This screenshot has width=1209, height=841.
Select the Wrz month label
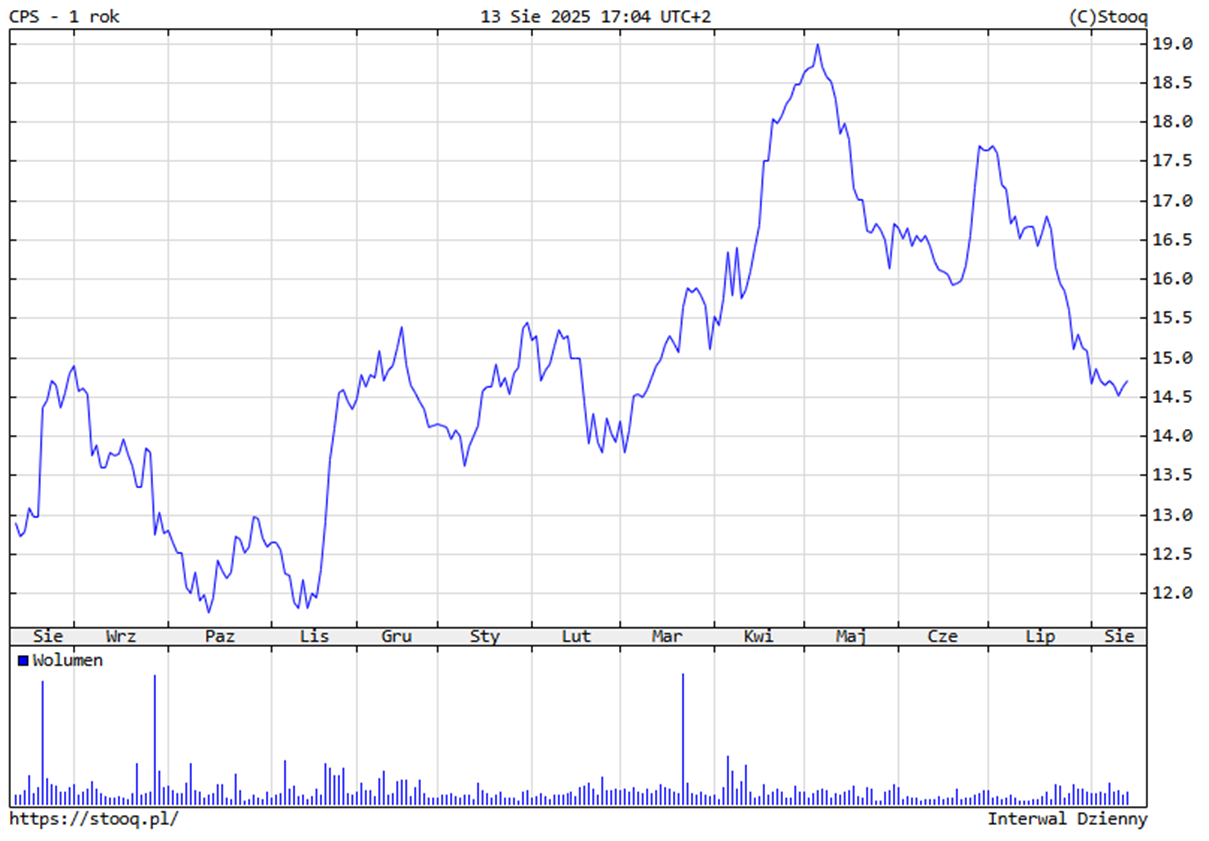tap(121, 636)
